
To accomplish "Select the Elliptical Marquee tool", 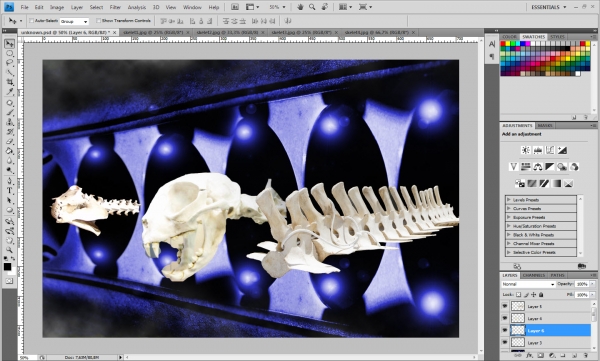I will (10, 54).
